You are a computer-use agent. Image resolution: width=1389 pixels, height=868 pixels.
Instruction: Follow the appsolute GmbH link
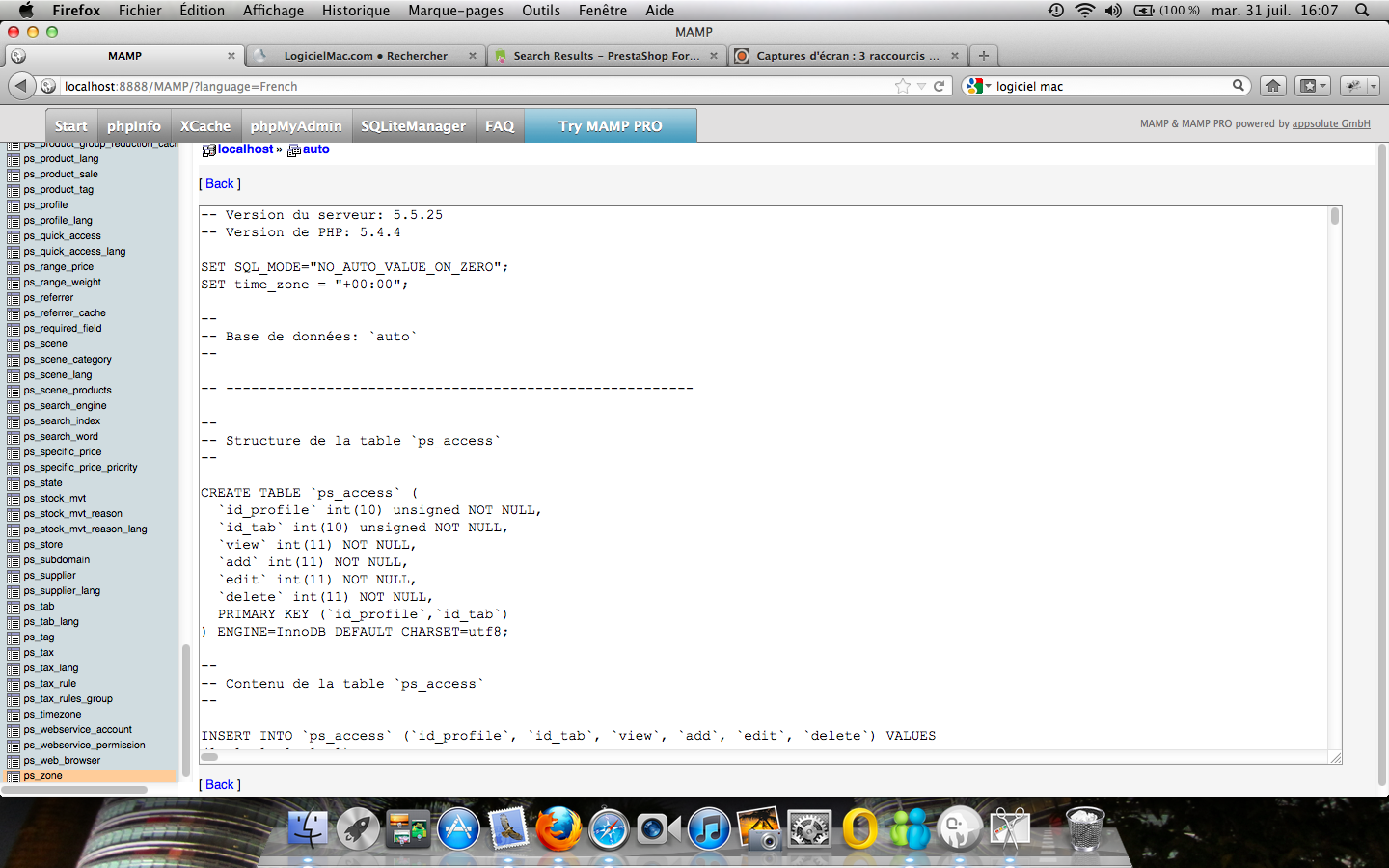pos(1331,123)
